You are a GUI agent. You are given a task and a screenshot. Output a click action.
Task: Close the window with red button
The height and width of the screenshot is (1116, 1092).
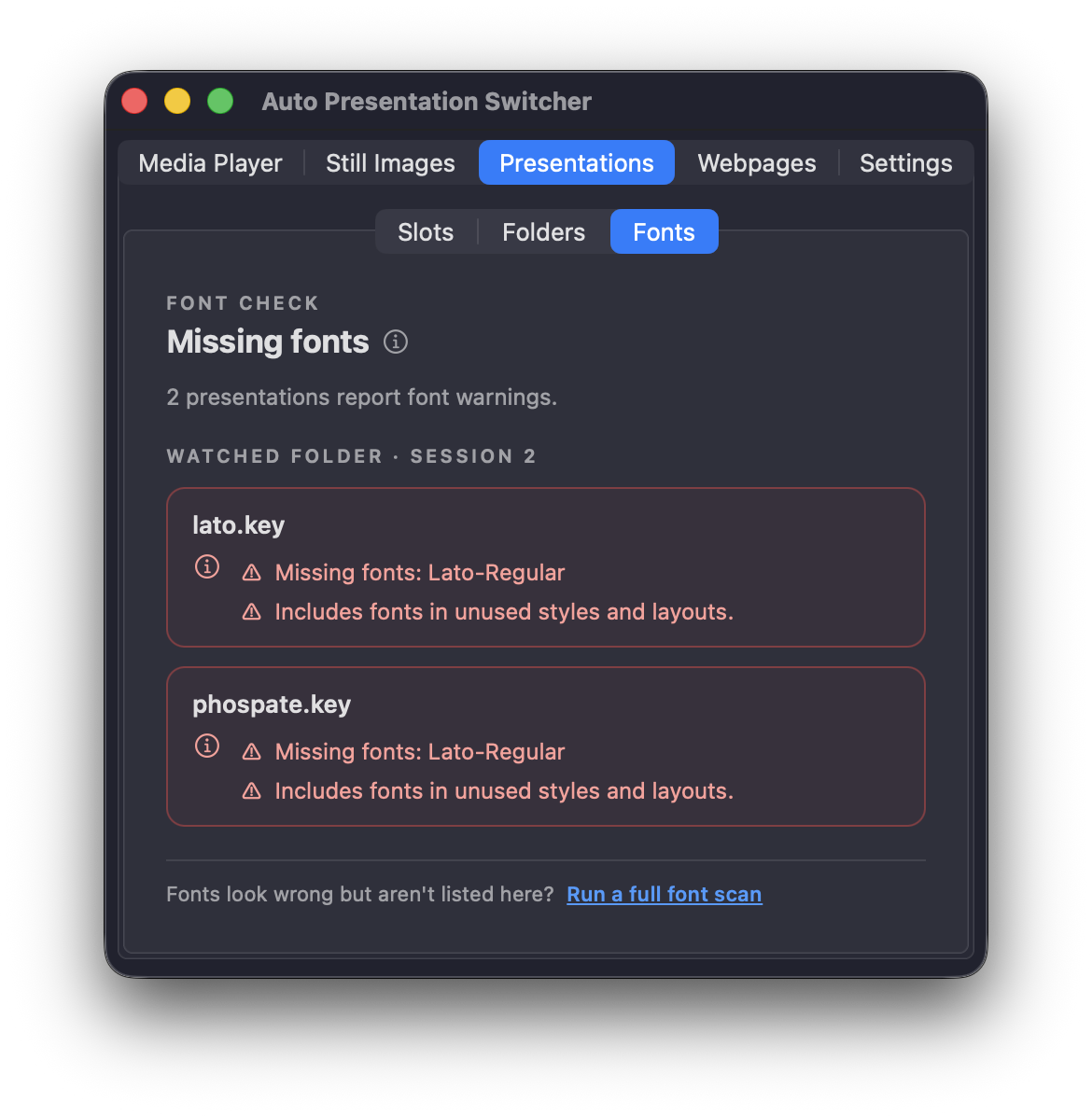point(134,101)
